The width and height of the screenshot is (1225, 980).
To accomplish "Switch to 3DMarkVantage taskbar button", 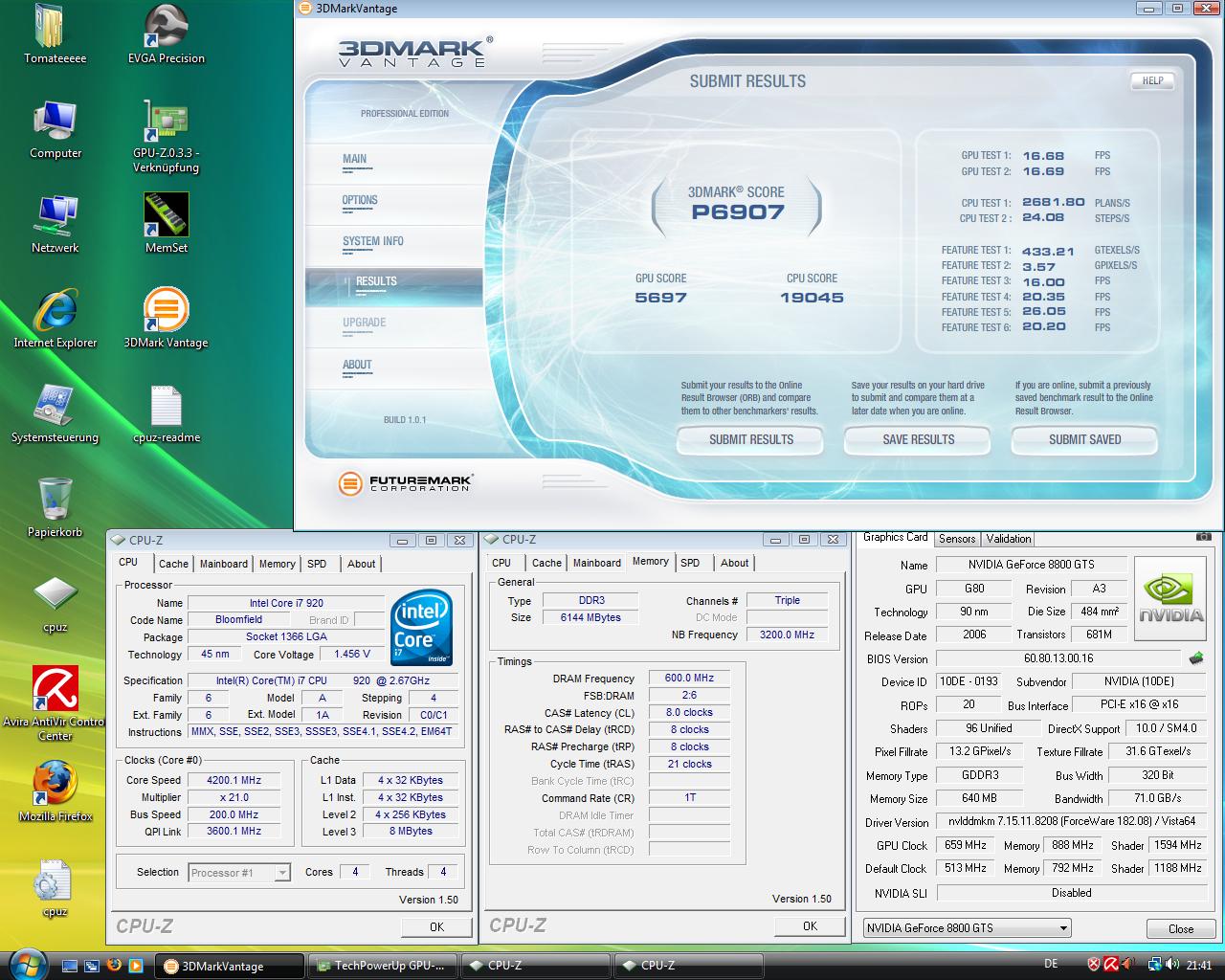I will point(230,966).
